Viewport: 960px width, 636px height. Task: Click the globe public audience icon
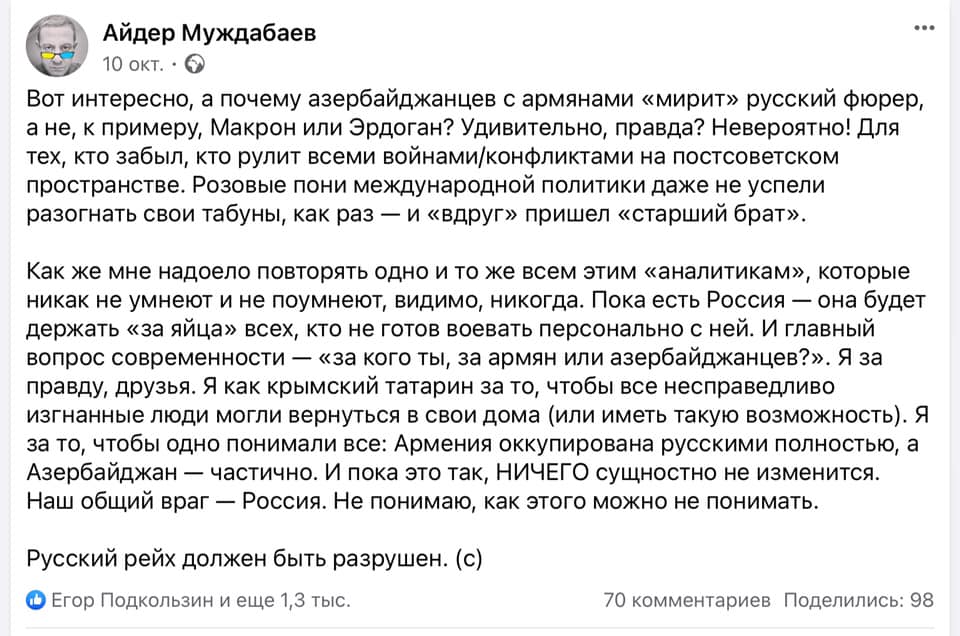pos(195,64)
